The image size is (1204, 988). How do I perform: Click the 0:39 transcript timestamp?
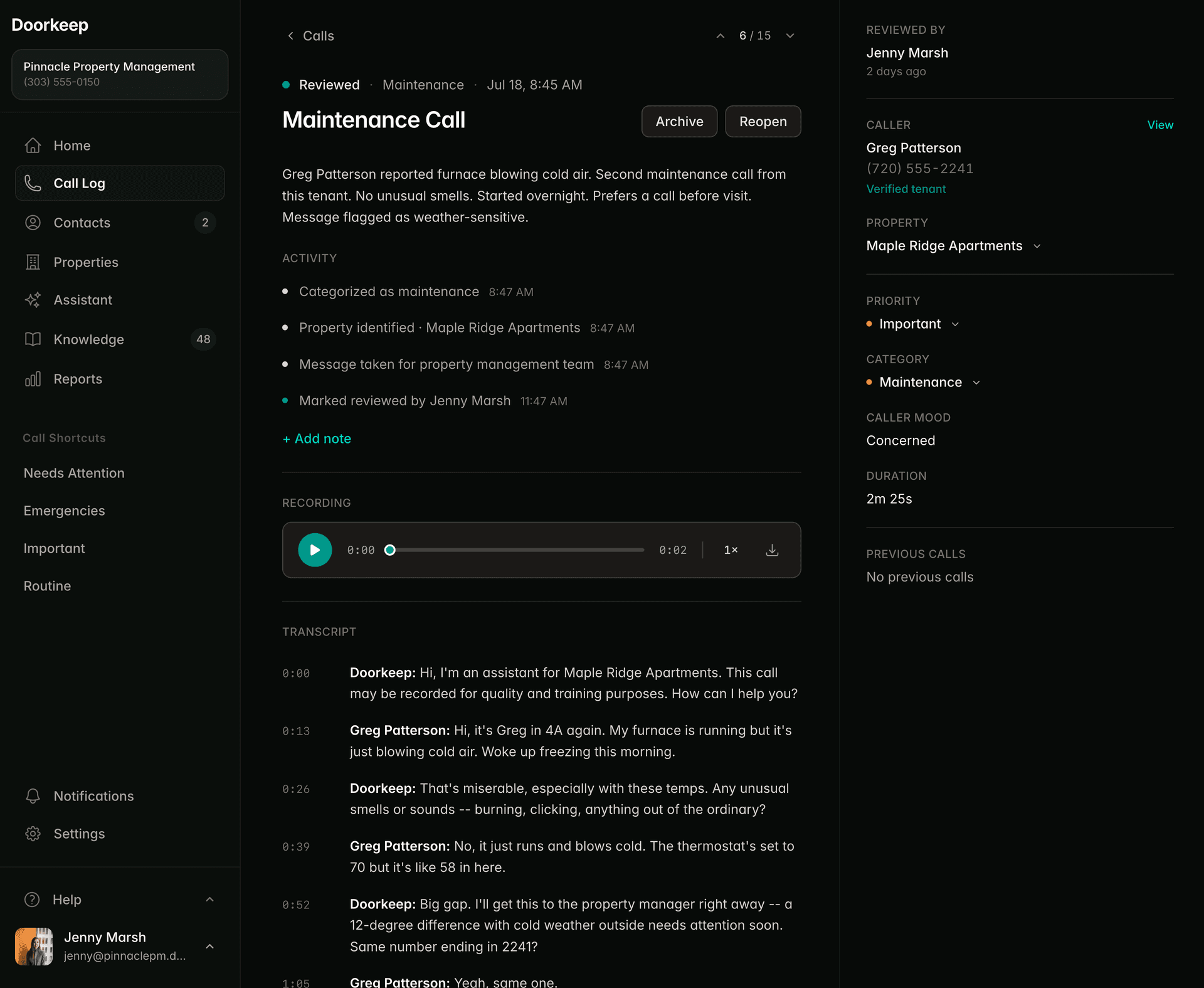click(296, 846)
